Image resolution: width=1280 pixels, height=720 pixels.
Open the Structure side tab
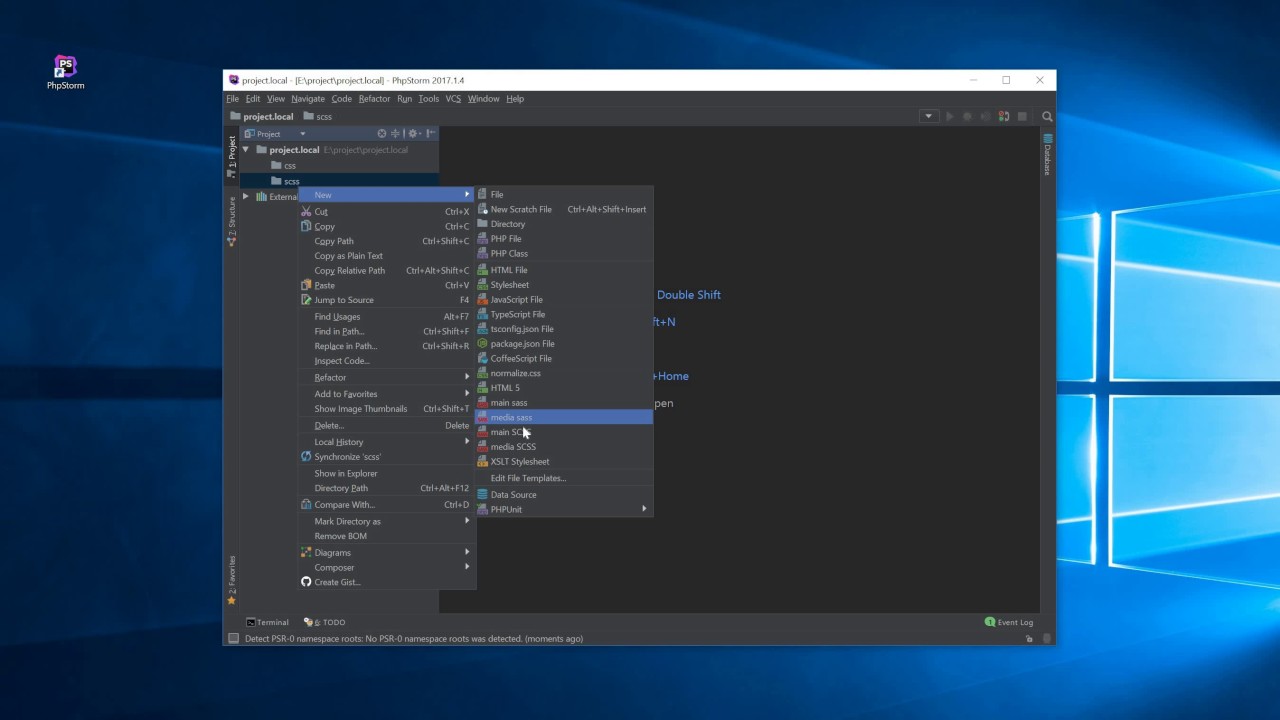click(232, 221)
